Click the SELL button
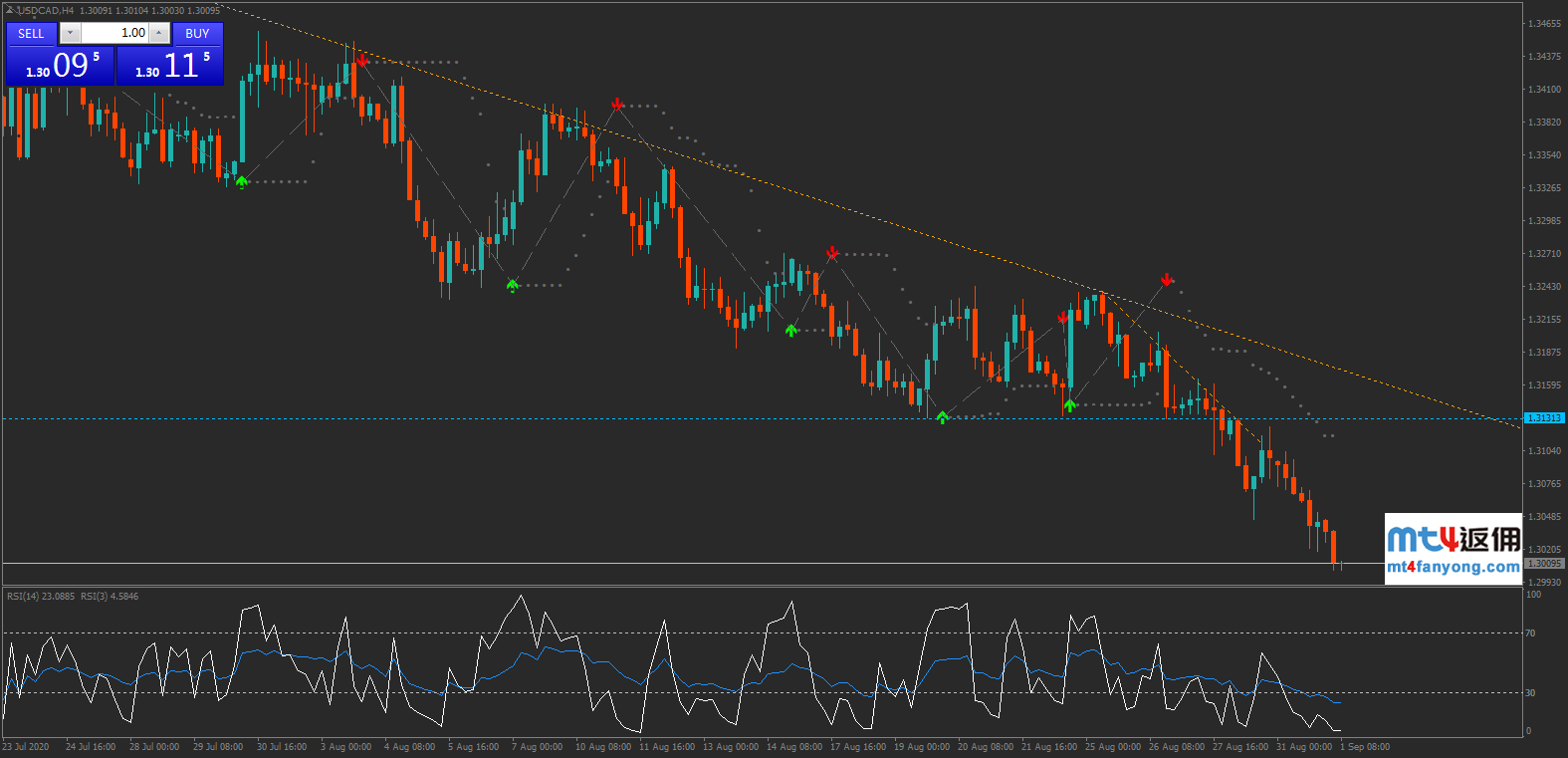 [x=31, y=33]
